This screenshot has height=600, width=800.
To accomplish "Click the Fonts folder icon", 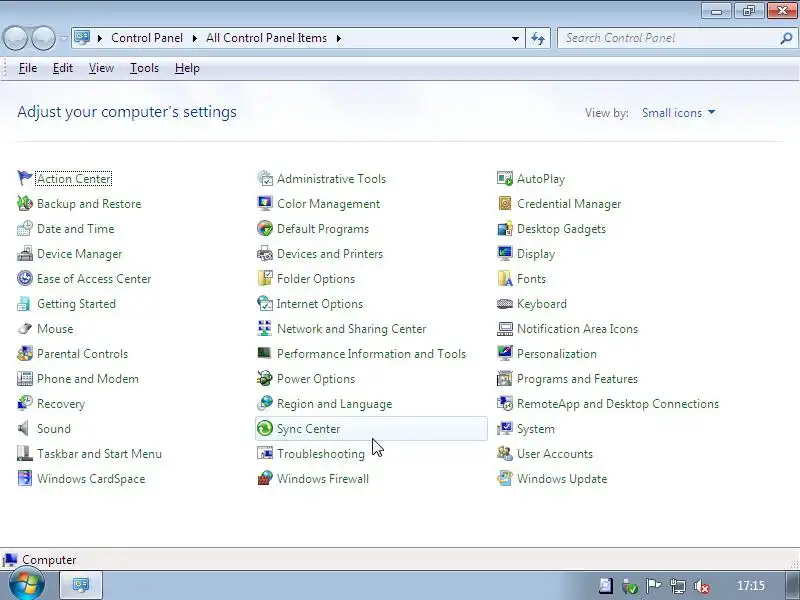I will (x=505, y=278).
